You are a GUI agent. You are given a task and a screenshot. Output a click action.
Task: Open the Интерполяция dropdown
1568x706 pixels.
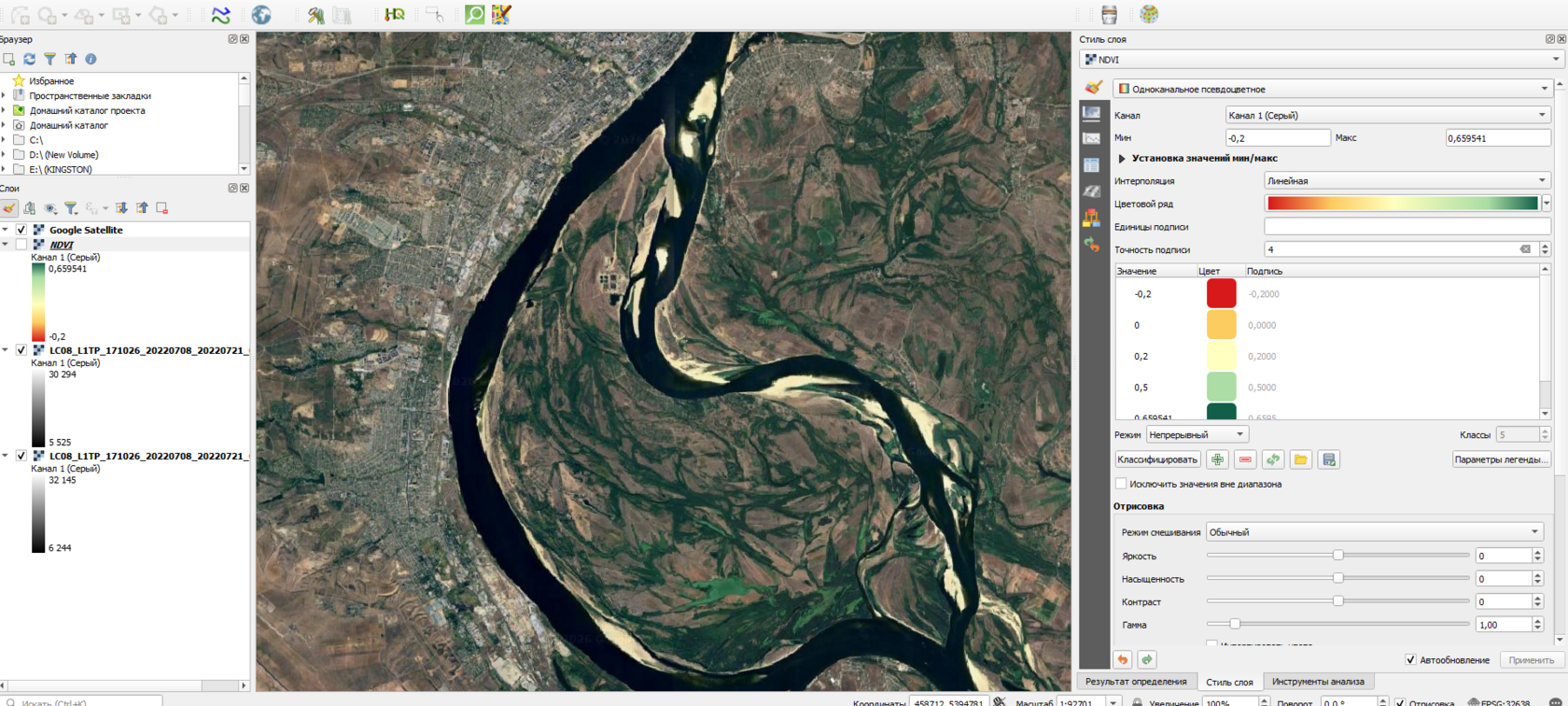click(x=1407, y=181)
